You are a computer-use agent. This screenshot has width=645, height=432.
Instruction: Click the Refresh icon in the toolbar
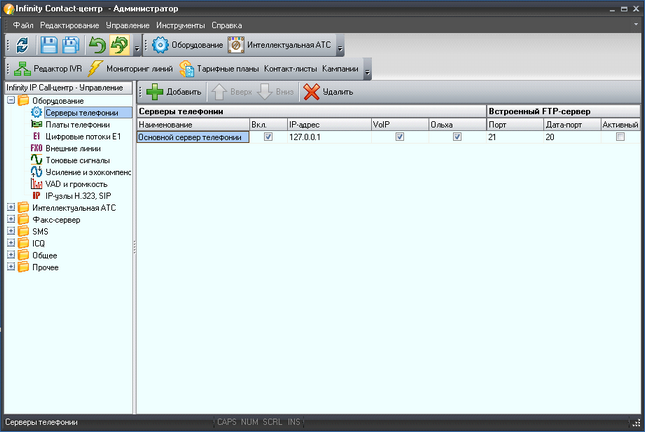click(x=22, y=45)
